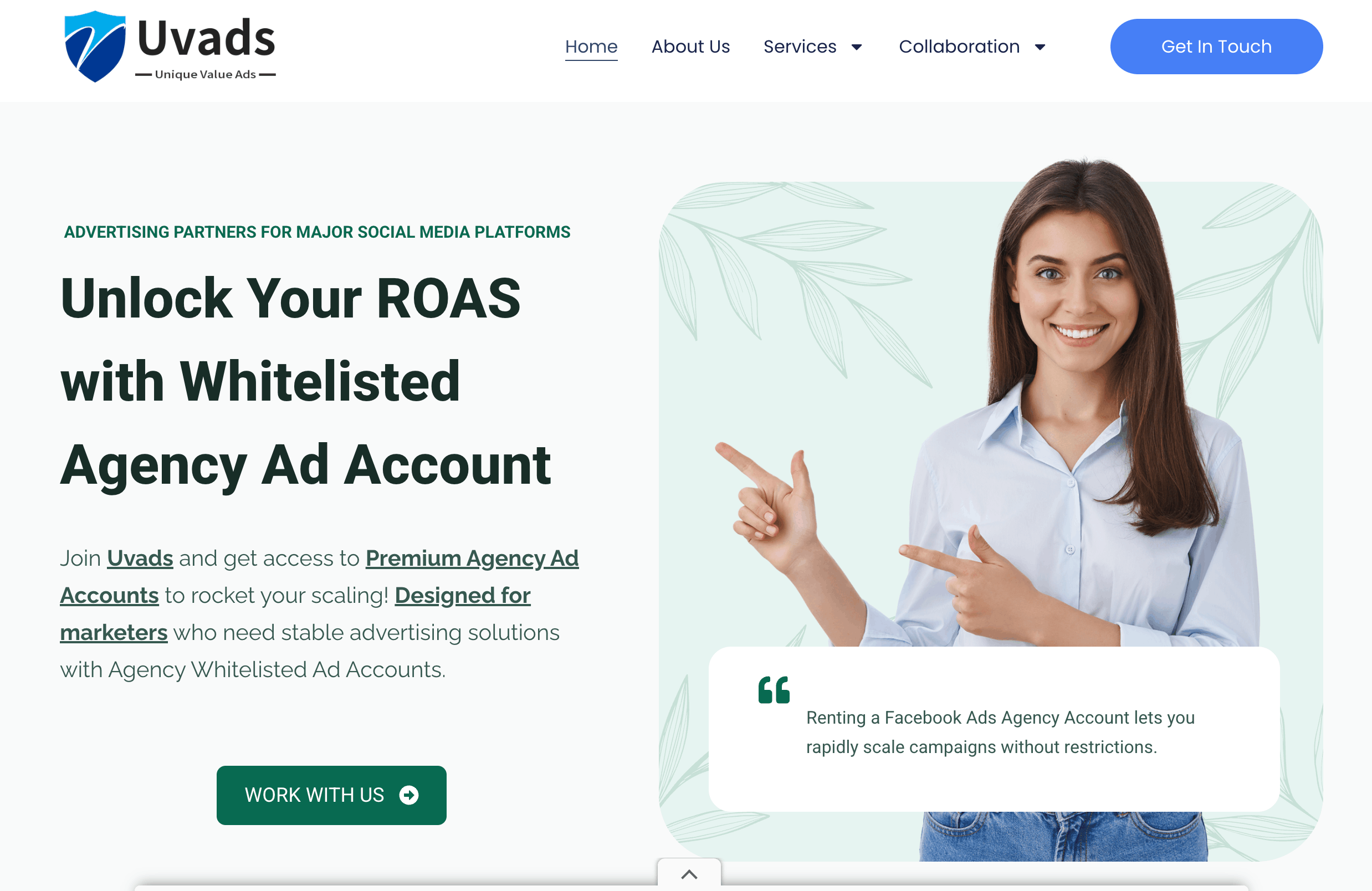1372x891 pixels.
Task: Click the green quotation mark icon
Action: coord(774,689)
